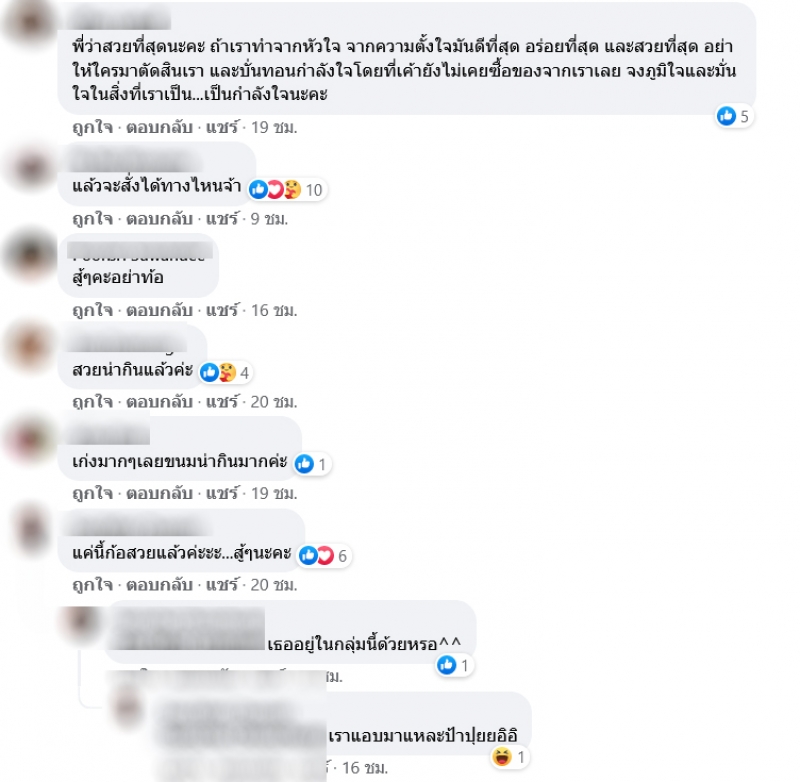Reply to the 'สวยน่ากินแล้วค่ะ' comment
800x782 pixels.
coord(159,402)
